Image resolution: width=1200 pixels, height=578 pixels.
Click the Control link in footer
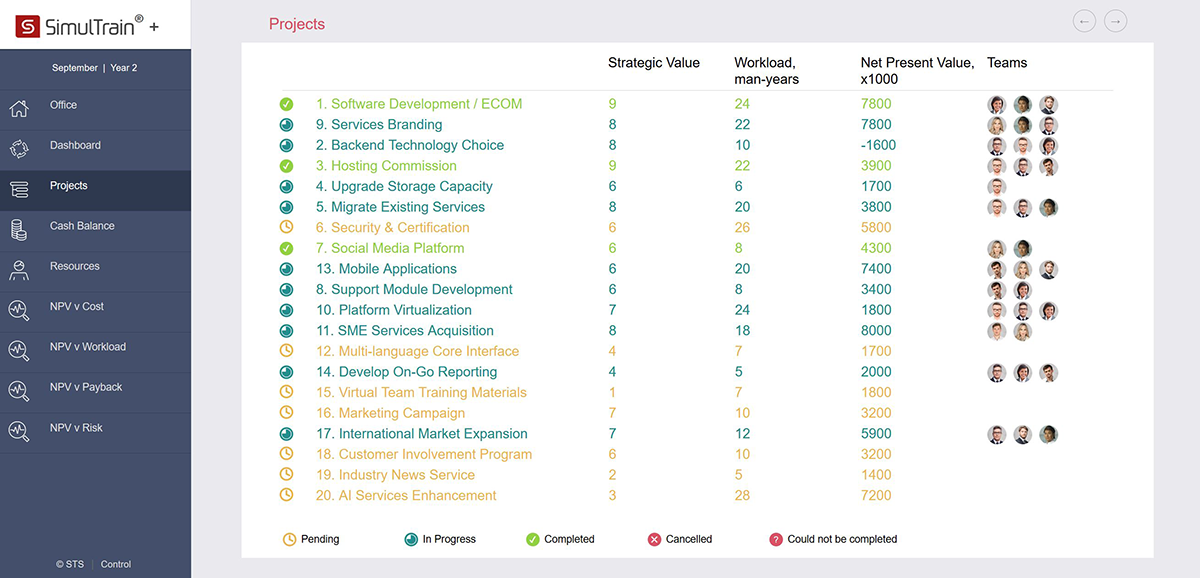coord(116,564)
